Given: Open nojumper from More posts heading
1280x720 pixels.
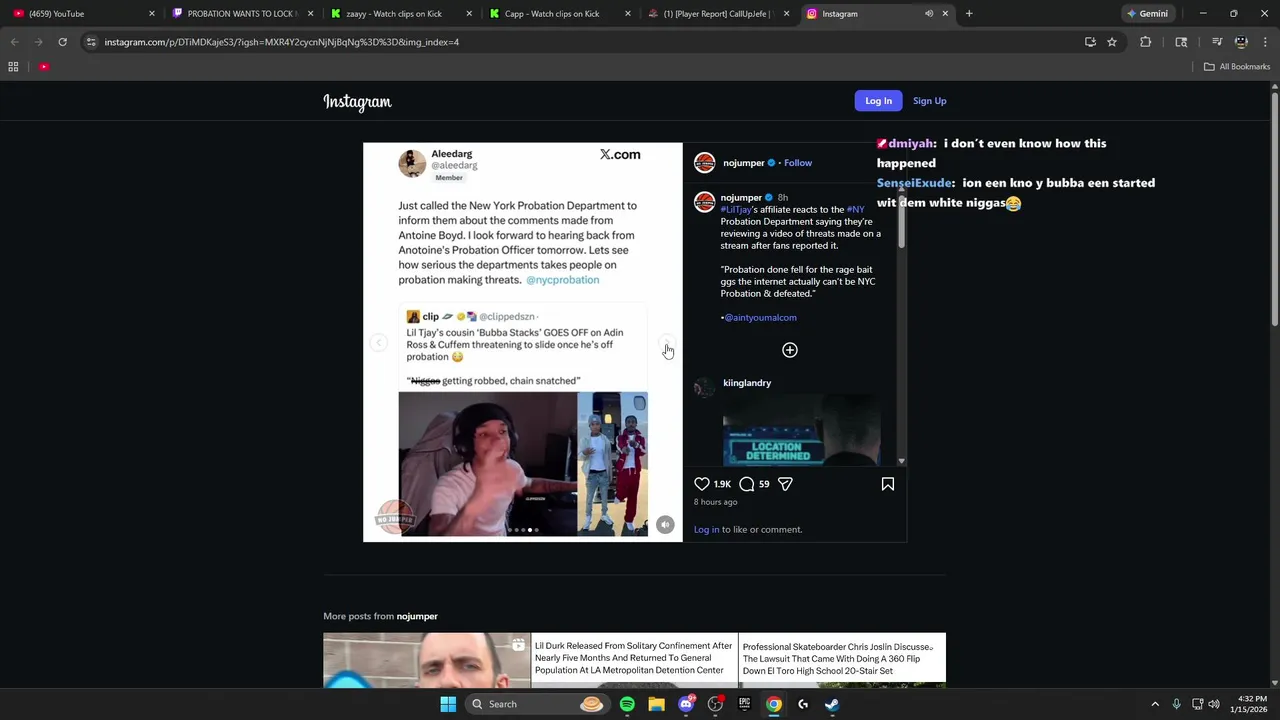Looking at the screenshot, I should (417, 617).
